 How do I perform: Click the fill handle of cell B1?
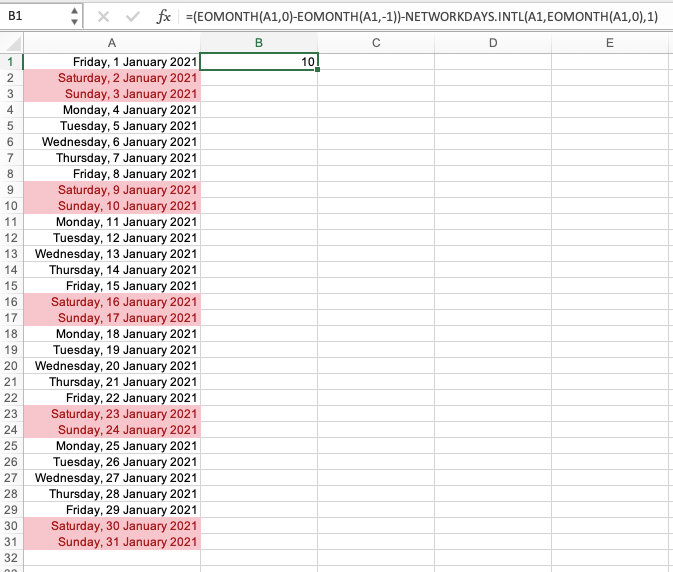tap(317, 70)
